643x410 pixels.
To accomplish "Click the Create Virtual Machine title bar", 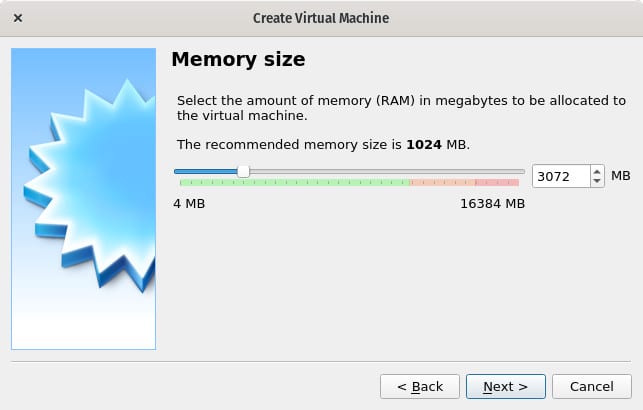I will (x=321, y=18).
